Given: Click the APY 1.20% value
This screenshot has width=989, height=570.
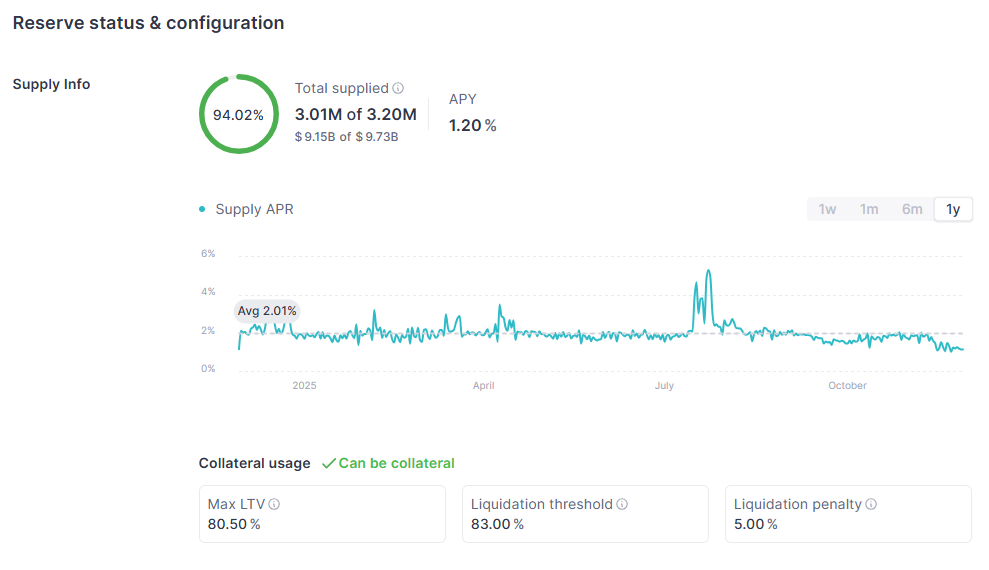Looking at the screenshot, I should (472, 125).
